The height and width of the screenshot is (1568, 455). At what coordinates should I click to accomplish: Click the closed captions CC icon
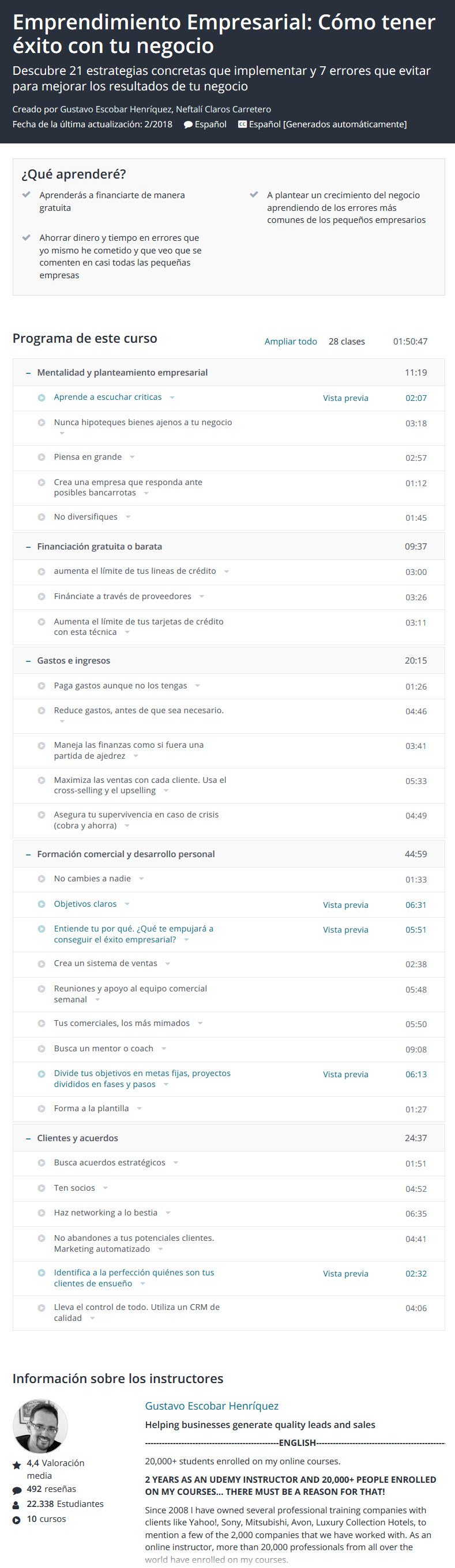coord(242,124)
